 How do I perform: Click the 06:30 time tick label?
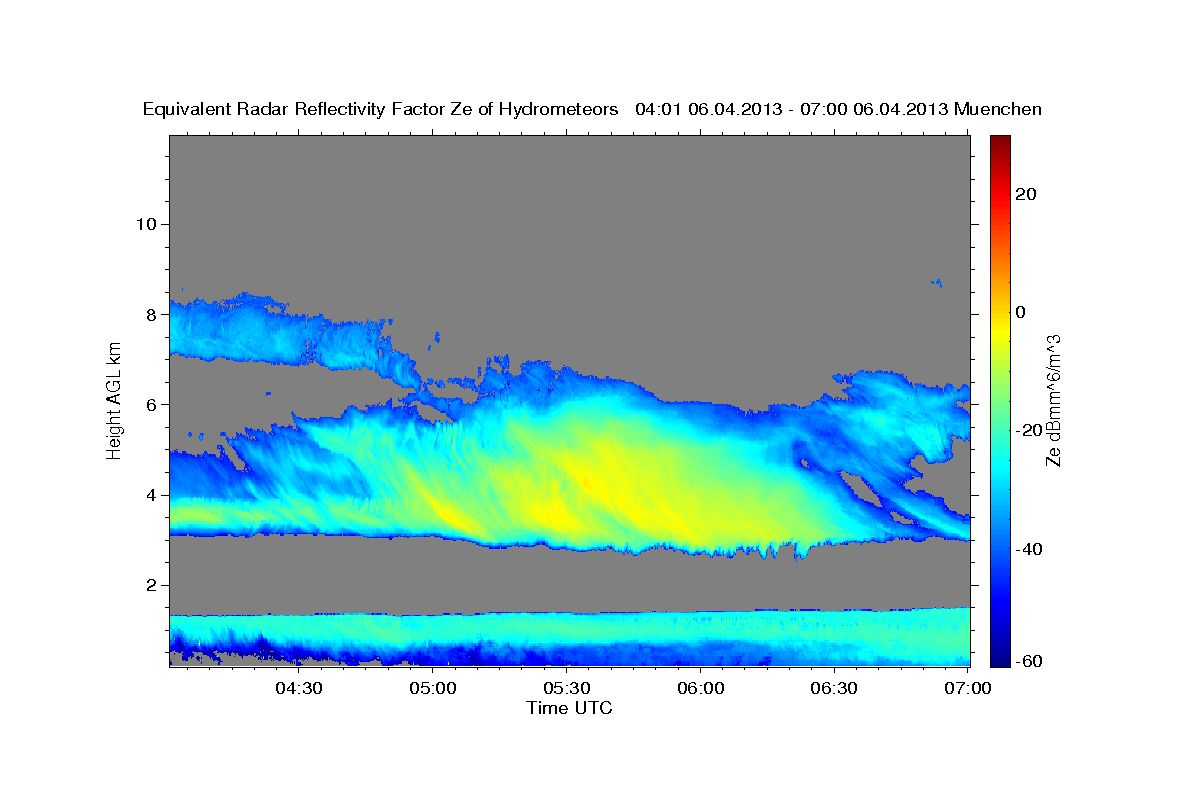835,689
